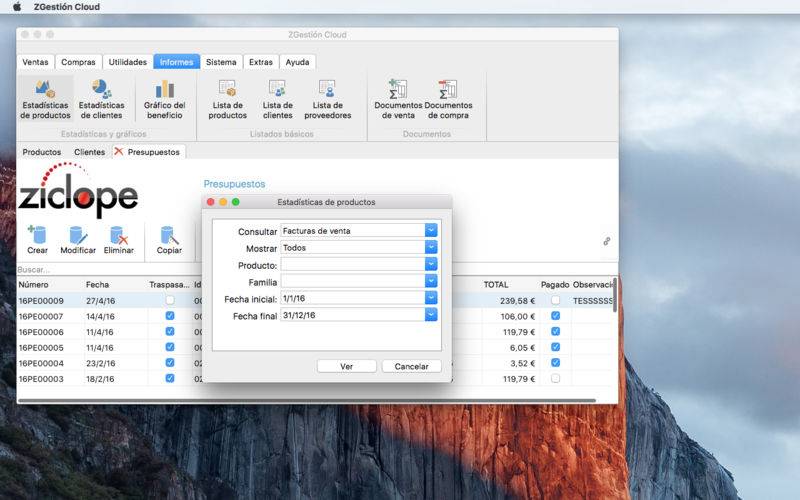800x500 pixels.
Task: Open Documentos de venta report
Action: click(398, 99)
